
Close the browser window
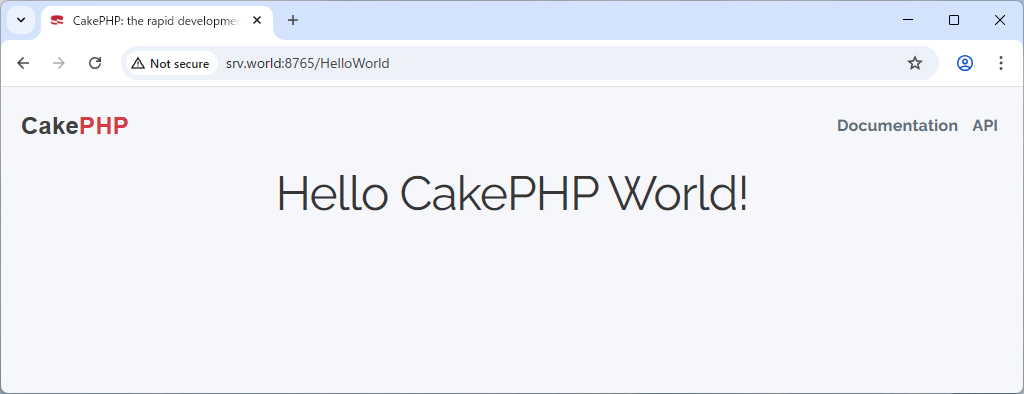coord(999,20)
